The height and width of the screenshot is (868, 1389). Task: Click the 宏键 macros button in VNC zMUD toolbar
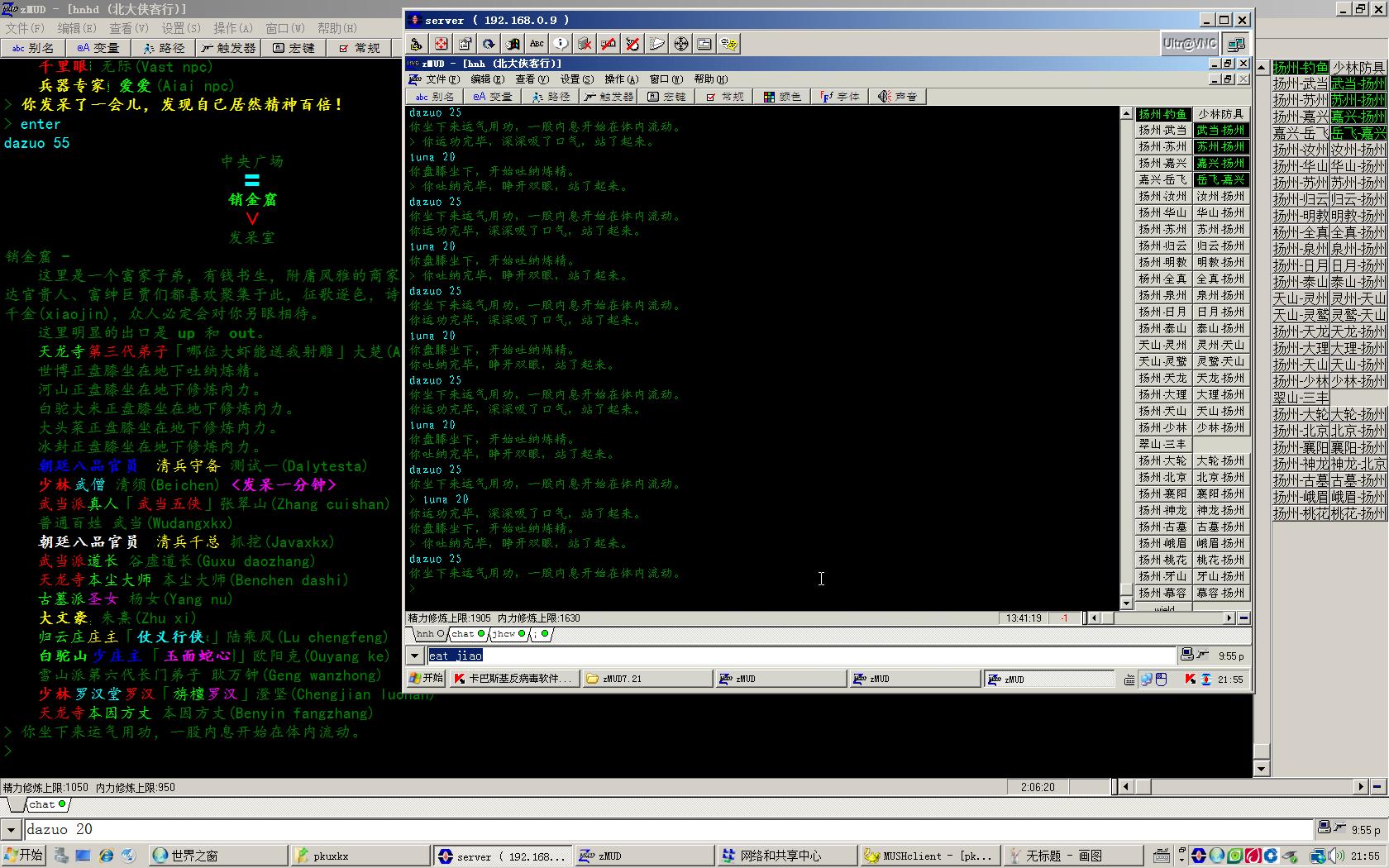click(666, 97)
